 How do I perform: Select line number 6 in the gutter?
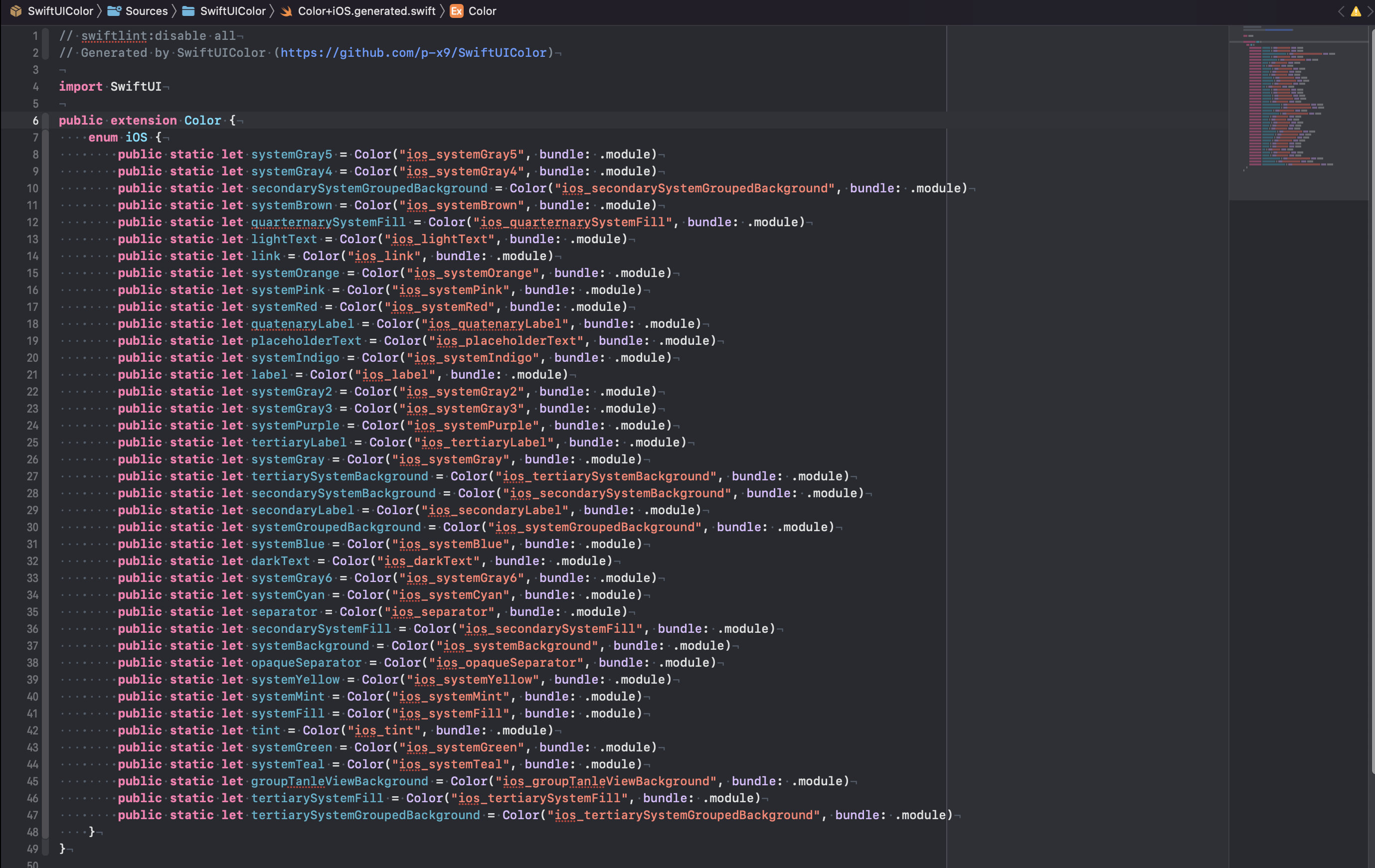pos(35,121)
